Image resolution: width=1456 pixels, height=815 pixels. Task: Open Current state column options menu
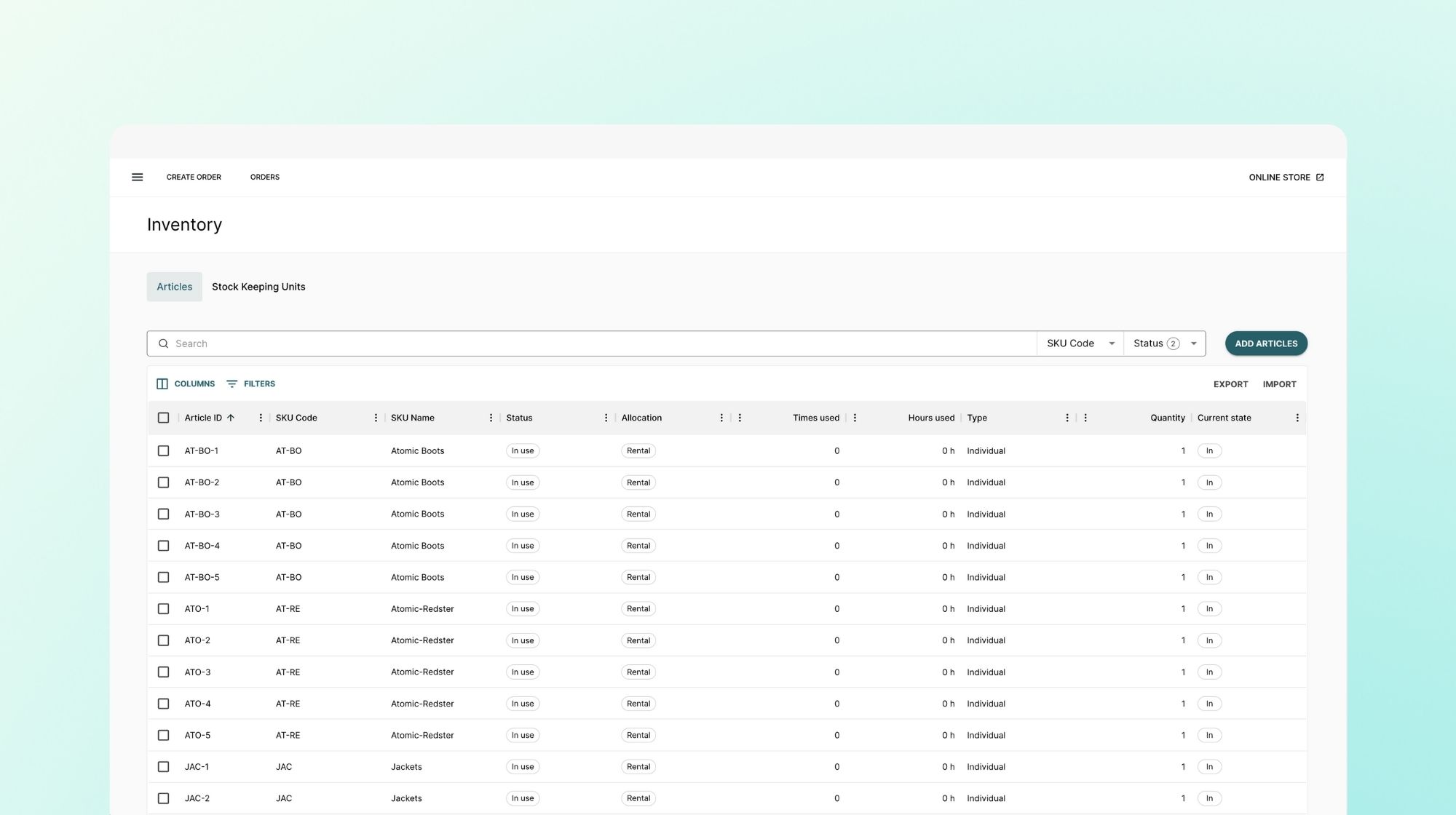pos(1297,418)
